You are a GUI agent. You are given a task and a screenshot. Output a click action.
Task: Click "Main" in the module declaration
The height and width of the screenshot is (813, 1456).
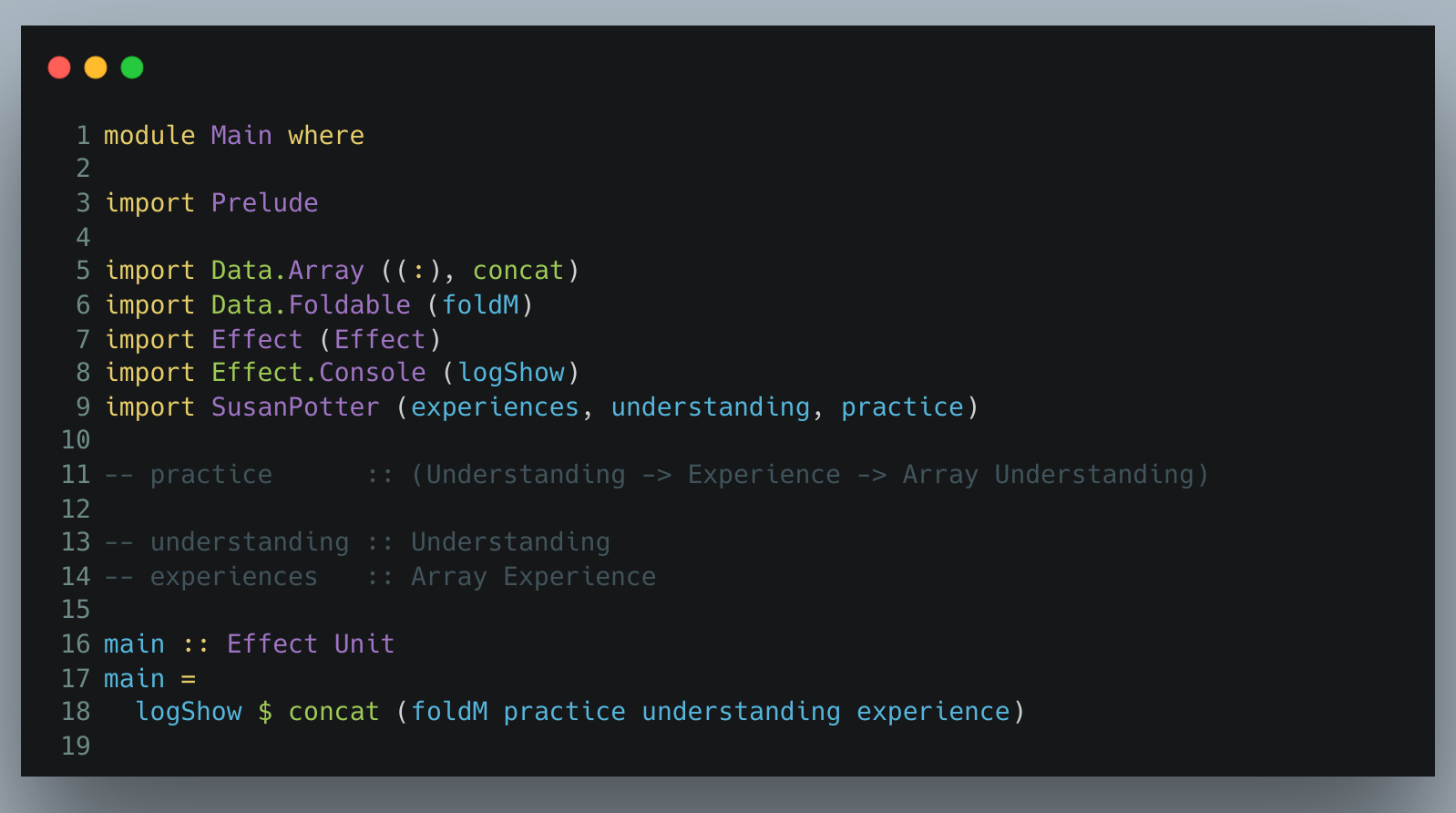click(x=241, y=135)
